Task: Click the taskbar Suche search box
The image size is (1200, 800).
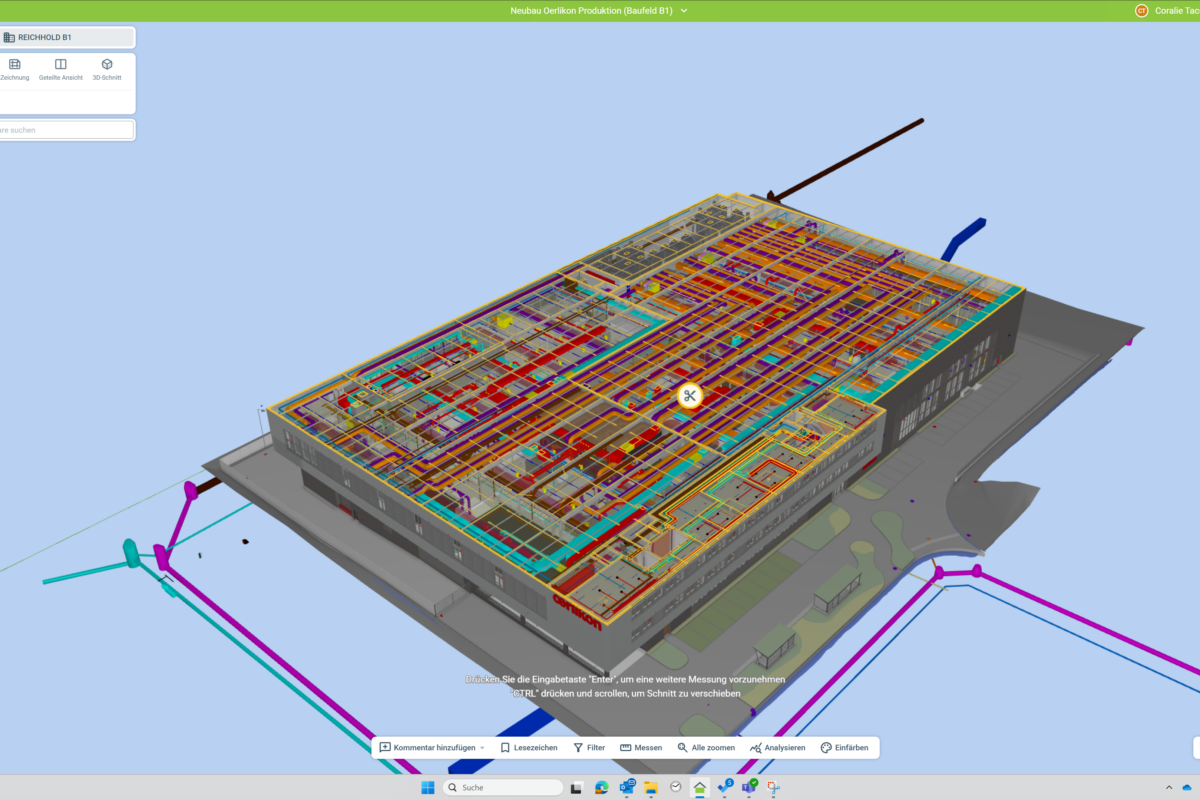Action: pos(503,787)
